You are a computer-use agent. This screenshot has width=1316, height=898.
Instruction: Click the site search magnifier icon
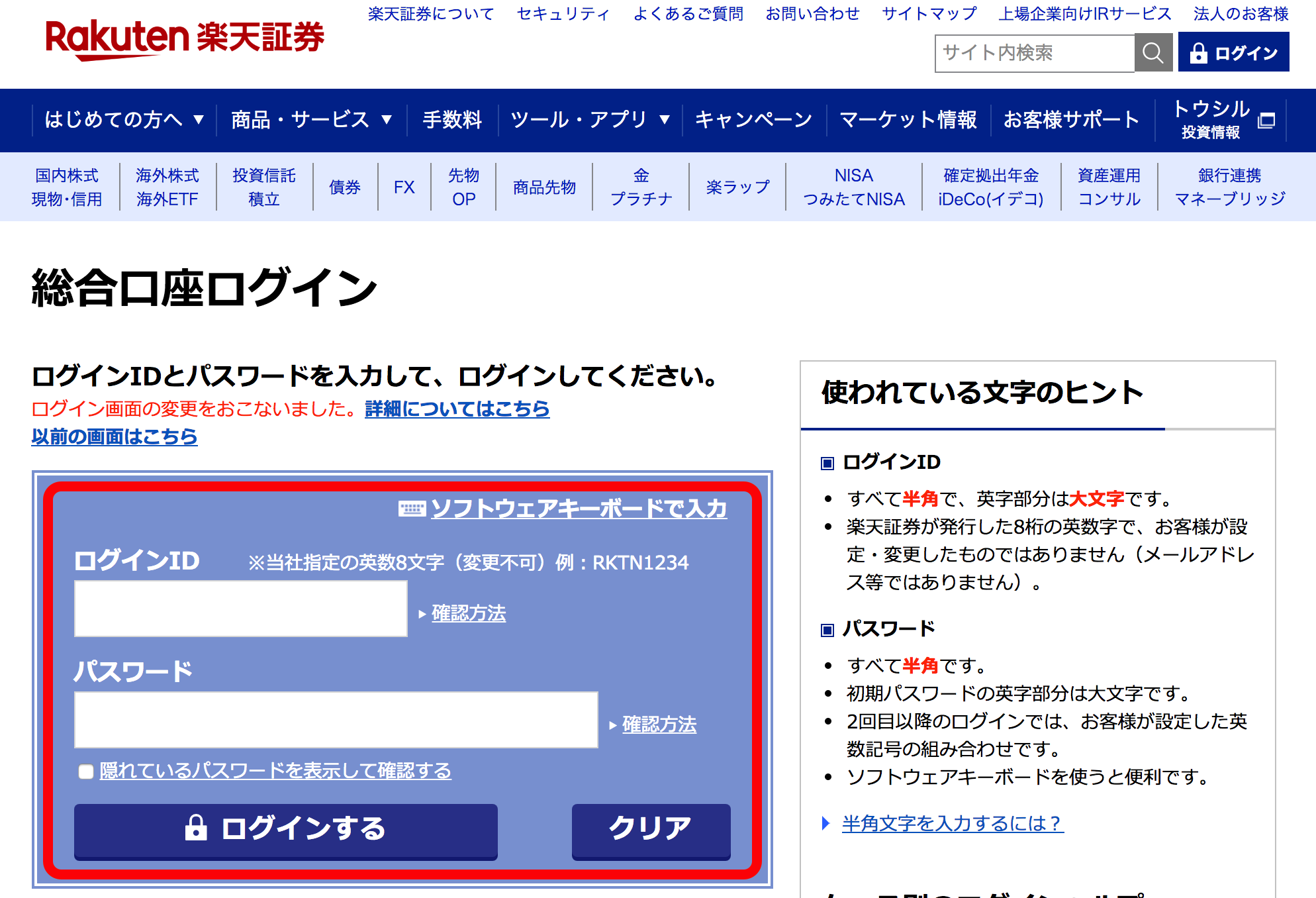[1153, 53]
